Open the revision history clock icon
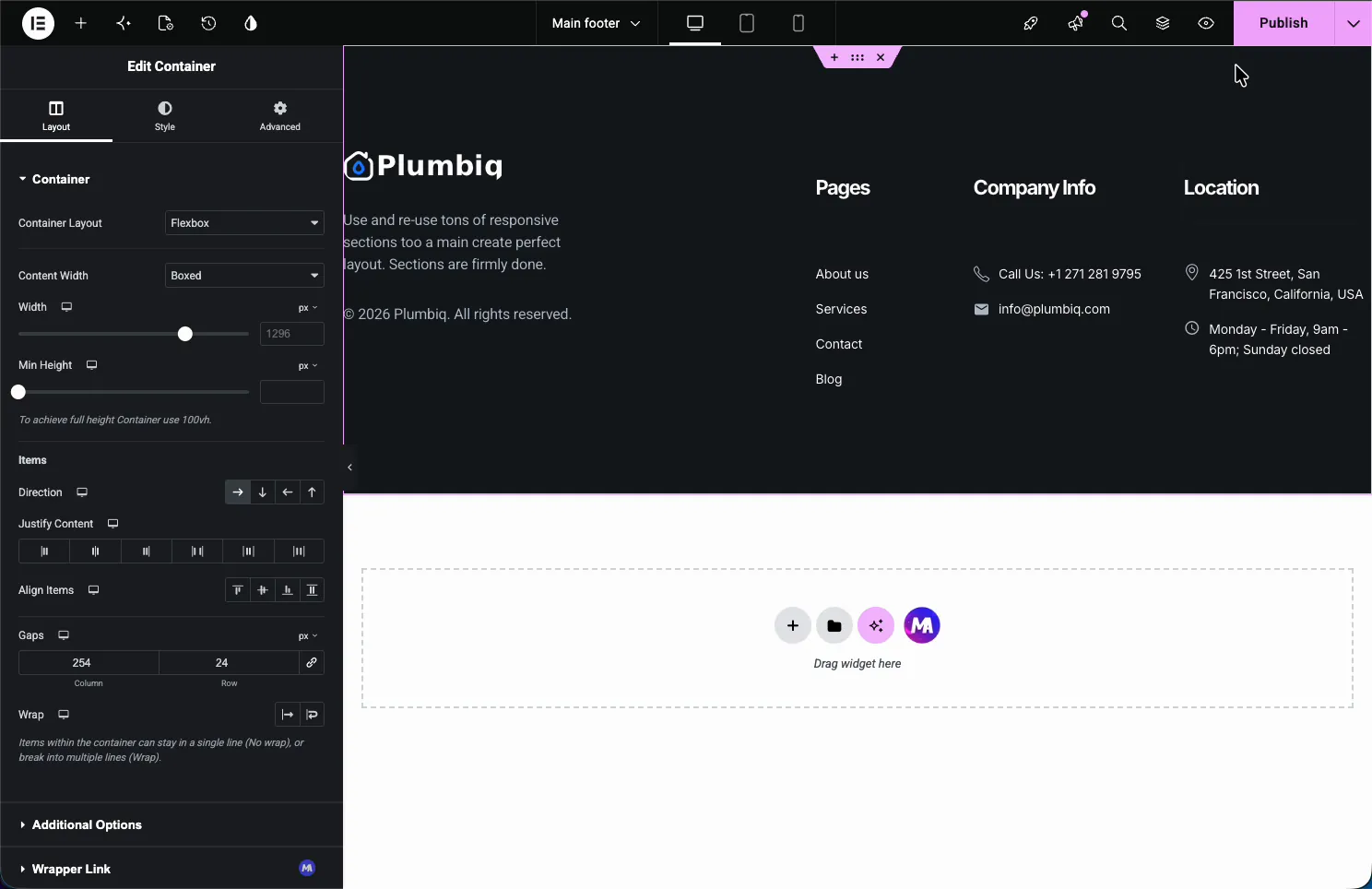The height and width of the screenshot is (889, 1372). tap(208, 23)
